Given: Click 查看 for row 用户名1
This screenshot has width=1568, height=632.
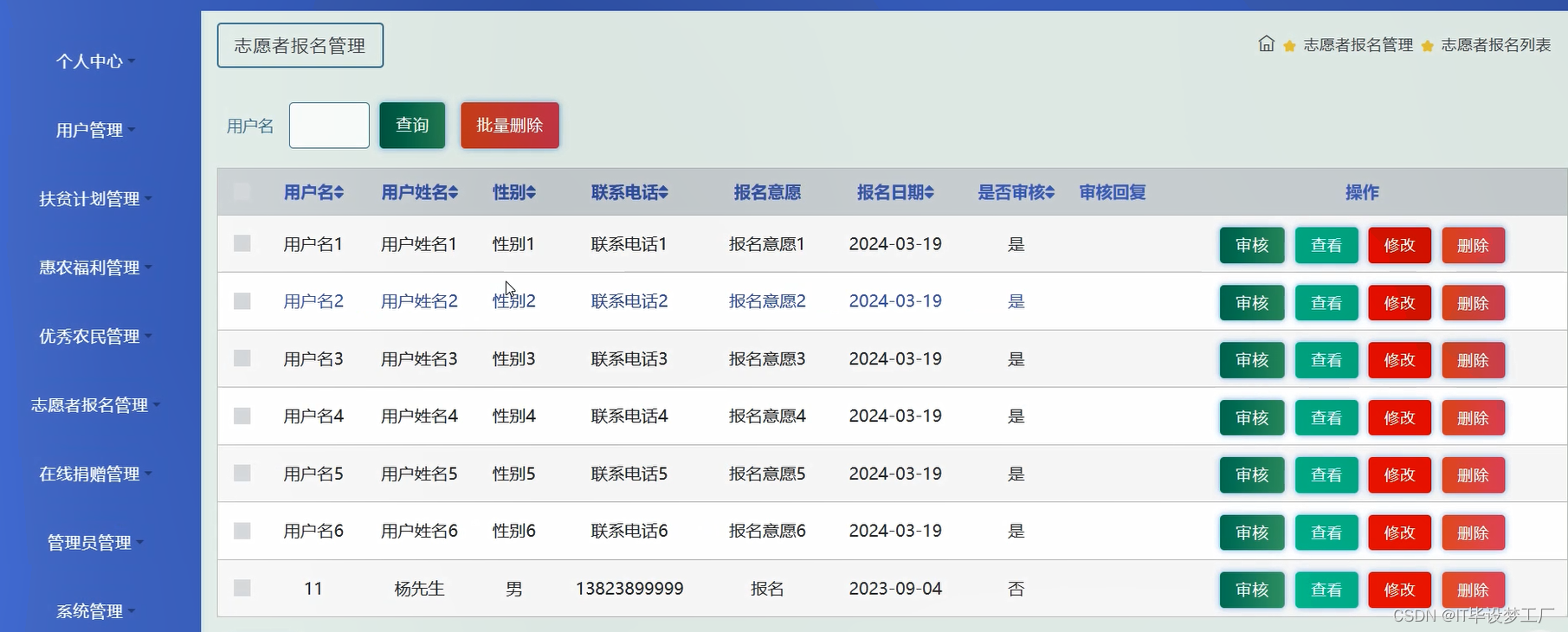Looking at the screenshot, I should pos(1326,245).
